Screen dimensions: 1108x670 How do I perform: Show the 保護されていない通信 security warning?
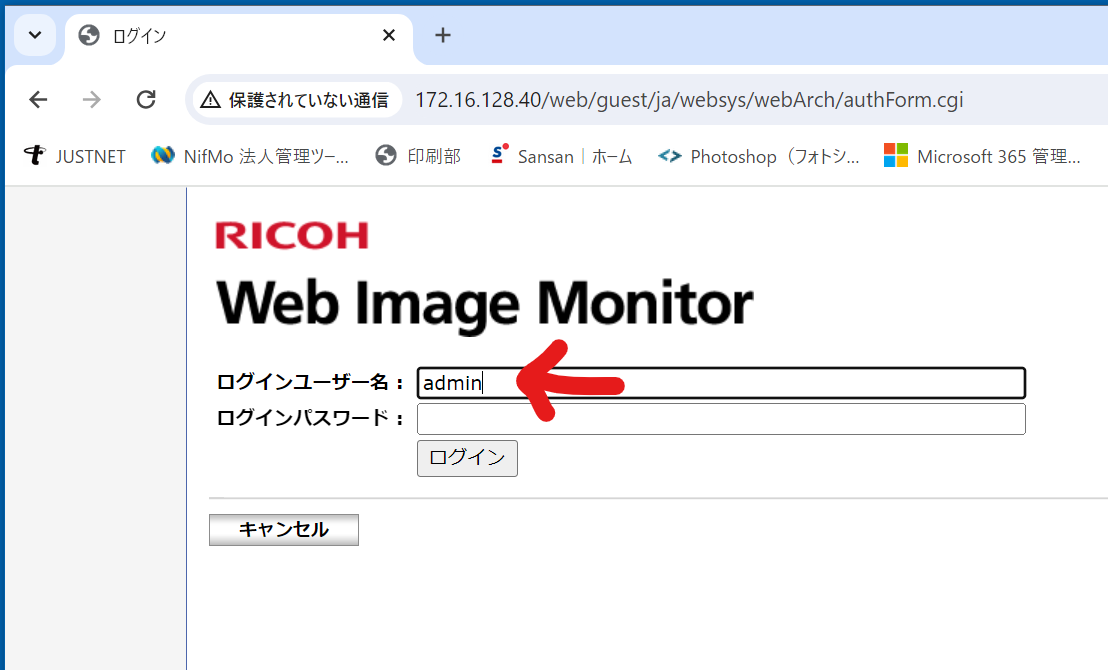tap(295, 100)
